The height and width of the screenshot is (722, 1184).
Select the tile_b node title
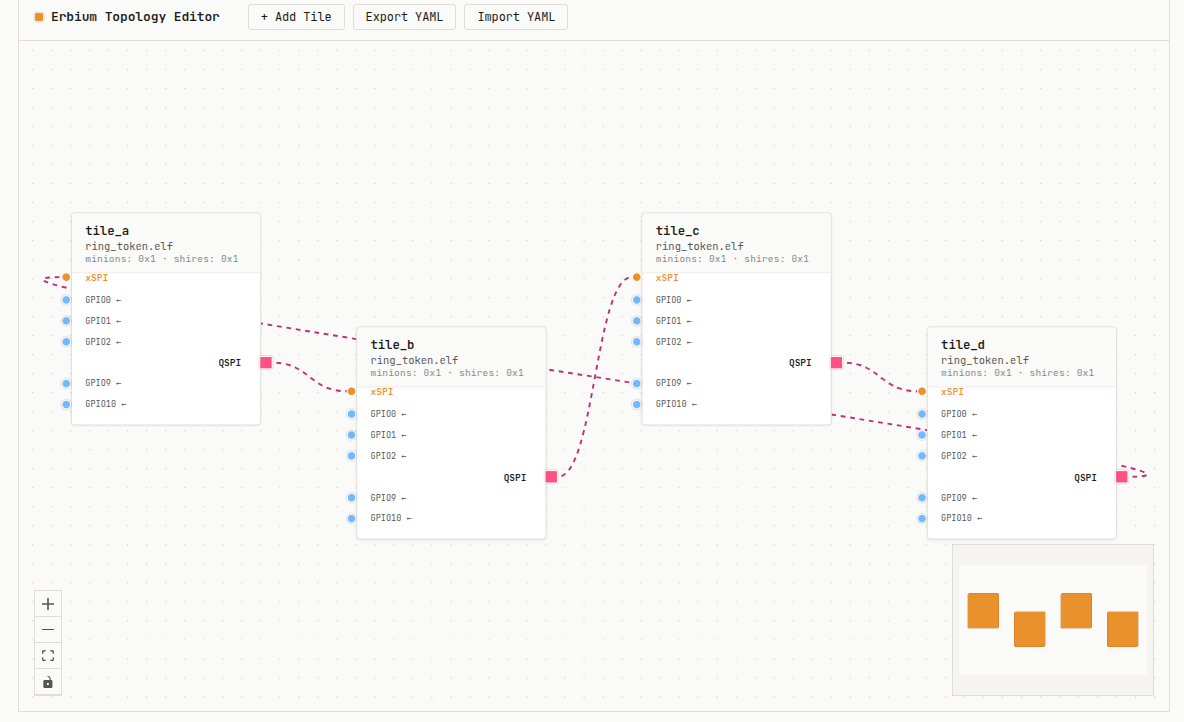392,345
